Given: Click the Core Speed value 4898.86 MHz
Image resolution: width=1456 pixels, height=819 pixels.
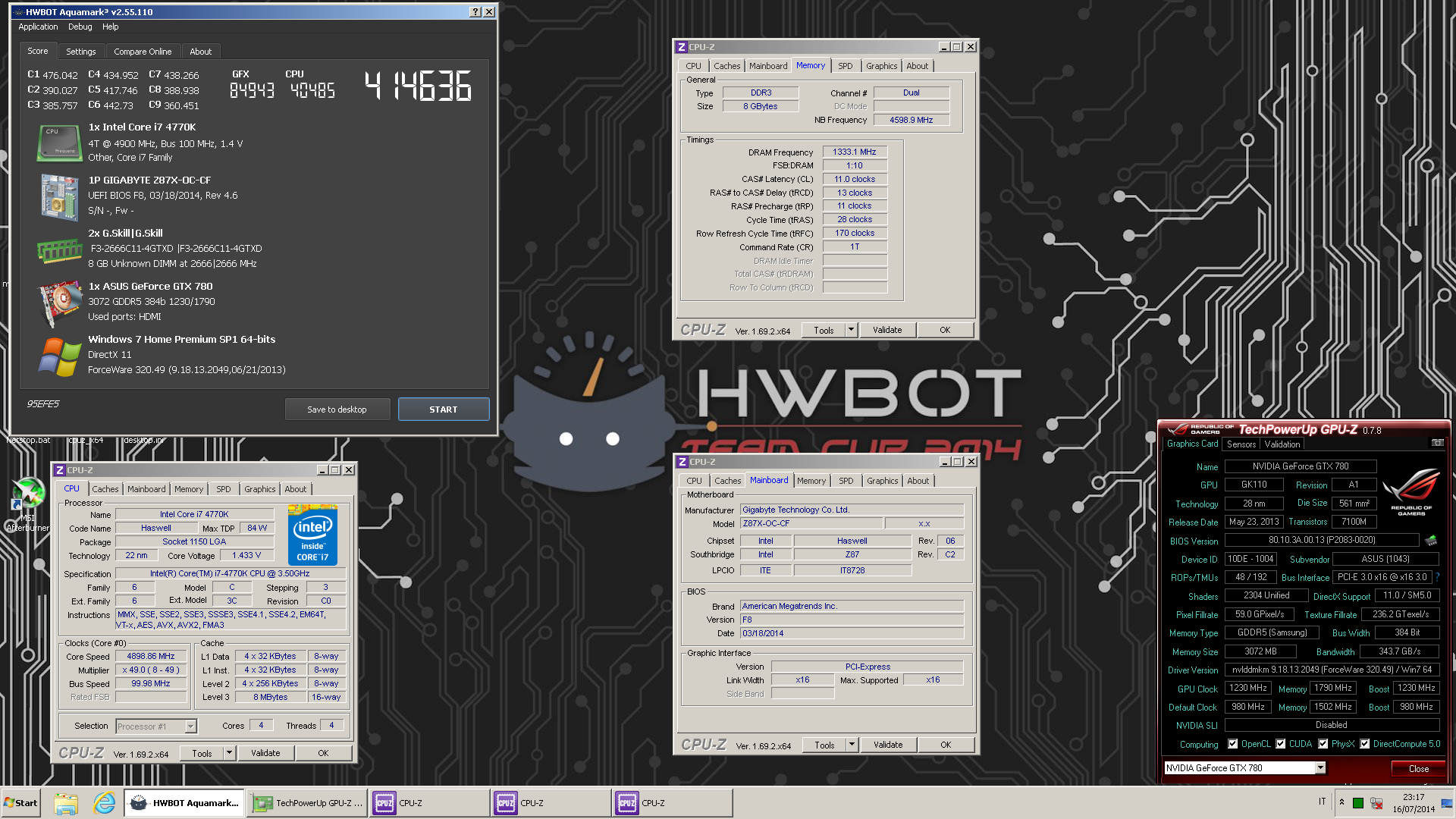Looking at the screenshot, I should pos(150,656).
